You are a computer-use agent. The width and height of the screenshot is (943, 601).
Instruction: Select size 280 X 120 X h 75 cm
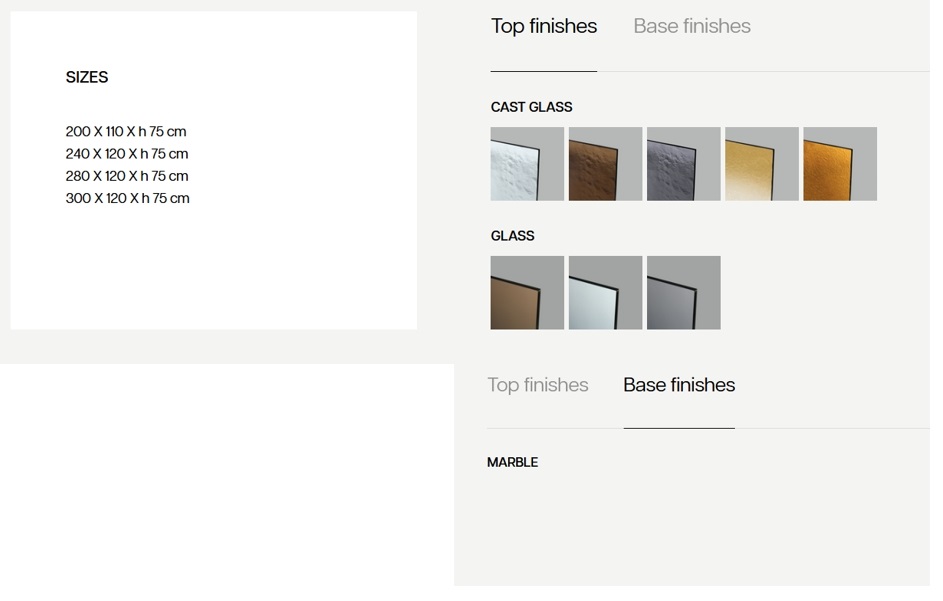click(x=127, y=176)
